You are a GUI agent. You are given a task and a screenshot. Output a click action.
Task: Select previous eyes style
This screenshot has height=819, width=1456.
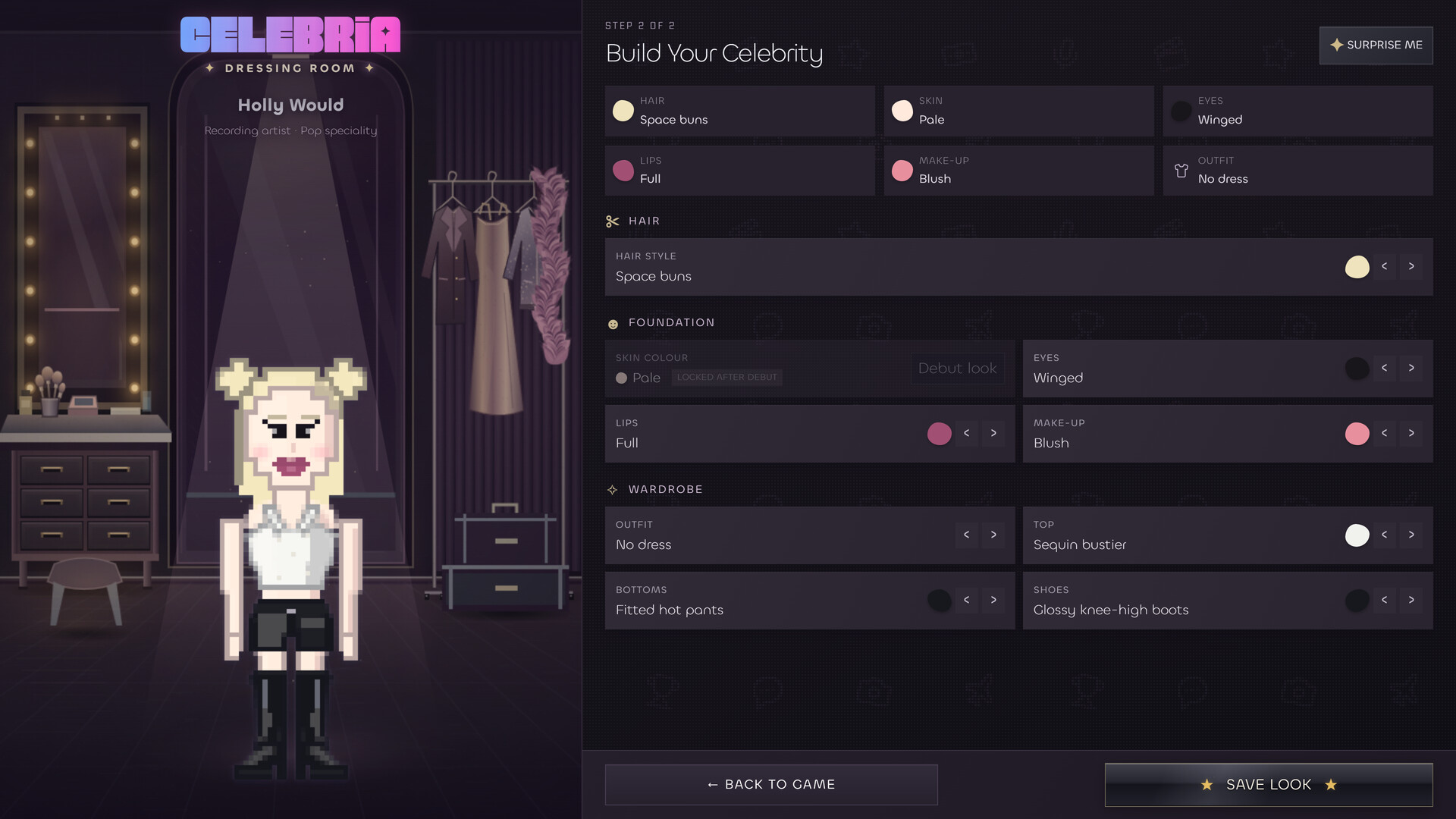point(1384,368)
